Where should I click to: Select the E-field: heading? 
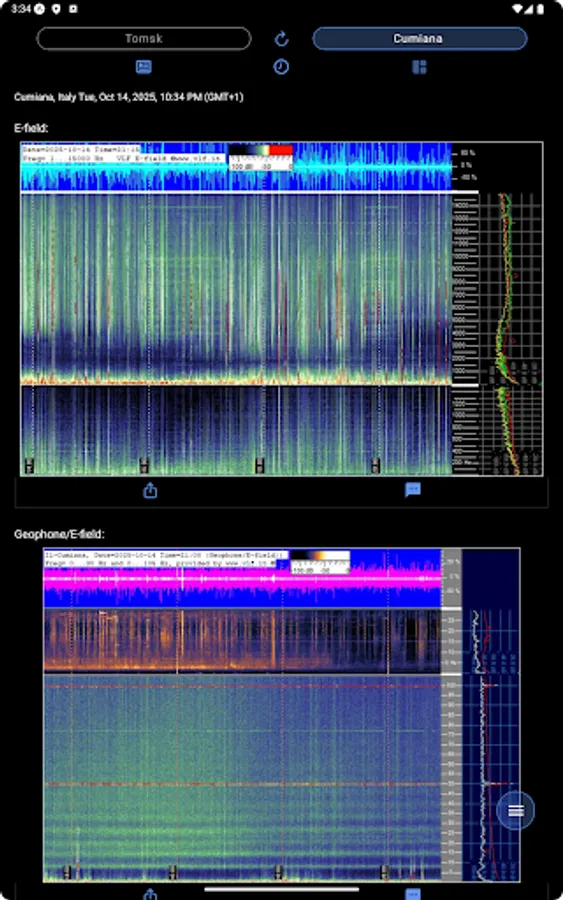click(31, 128)
